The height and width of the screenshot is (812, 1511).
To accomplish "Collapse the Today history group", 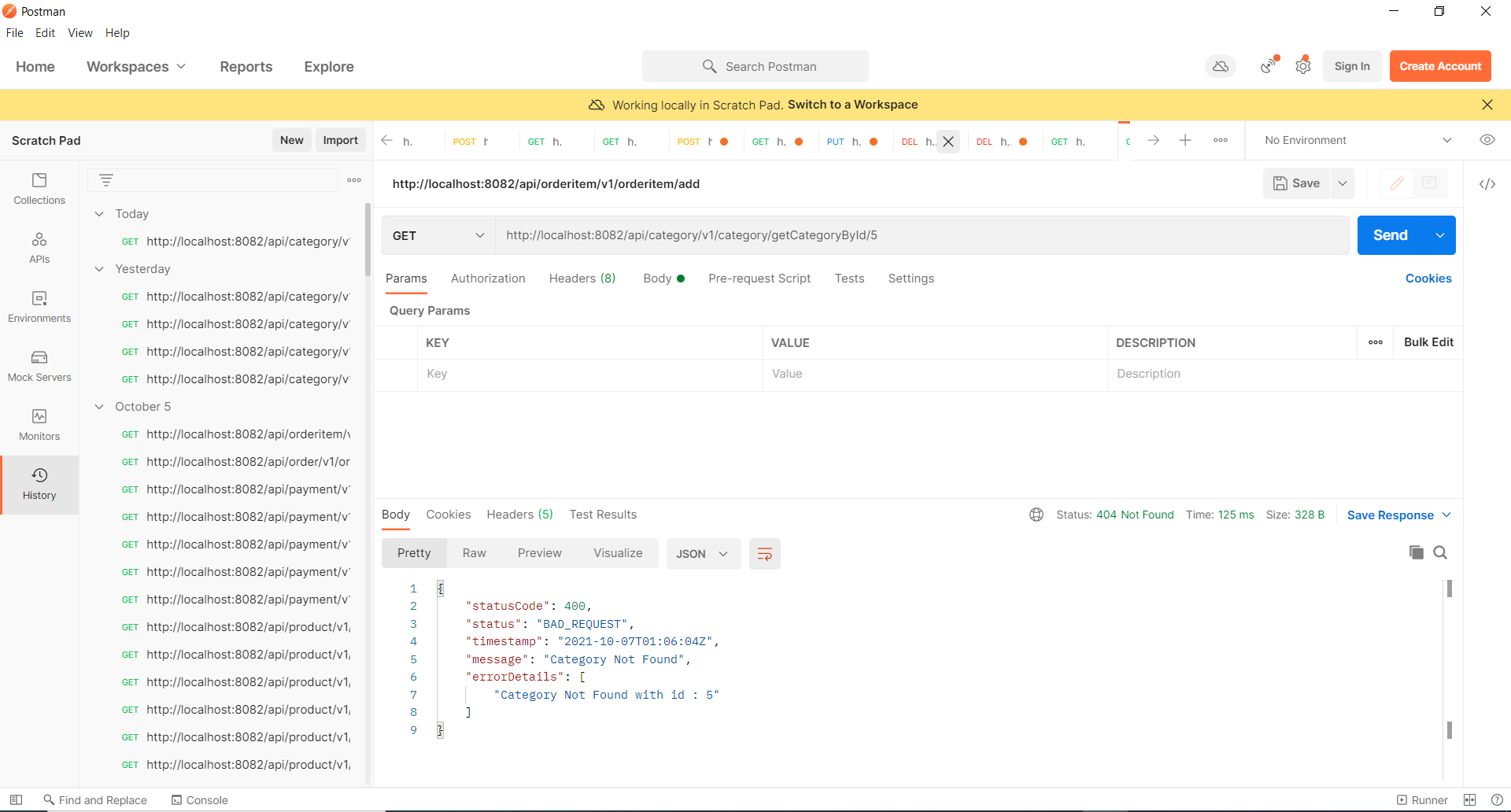I will point(99,214).
